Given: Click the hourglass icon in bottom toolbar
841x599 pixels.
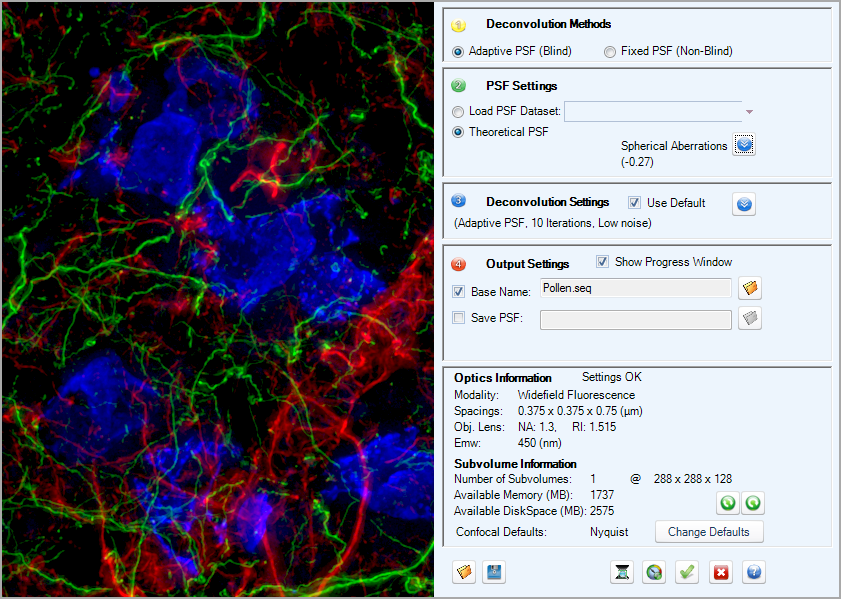Looking at the screenshot, I should point(623,572).
